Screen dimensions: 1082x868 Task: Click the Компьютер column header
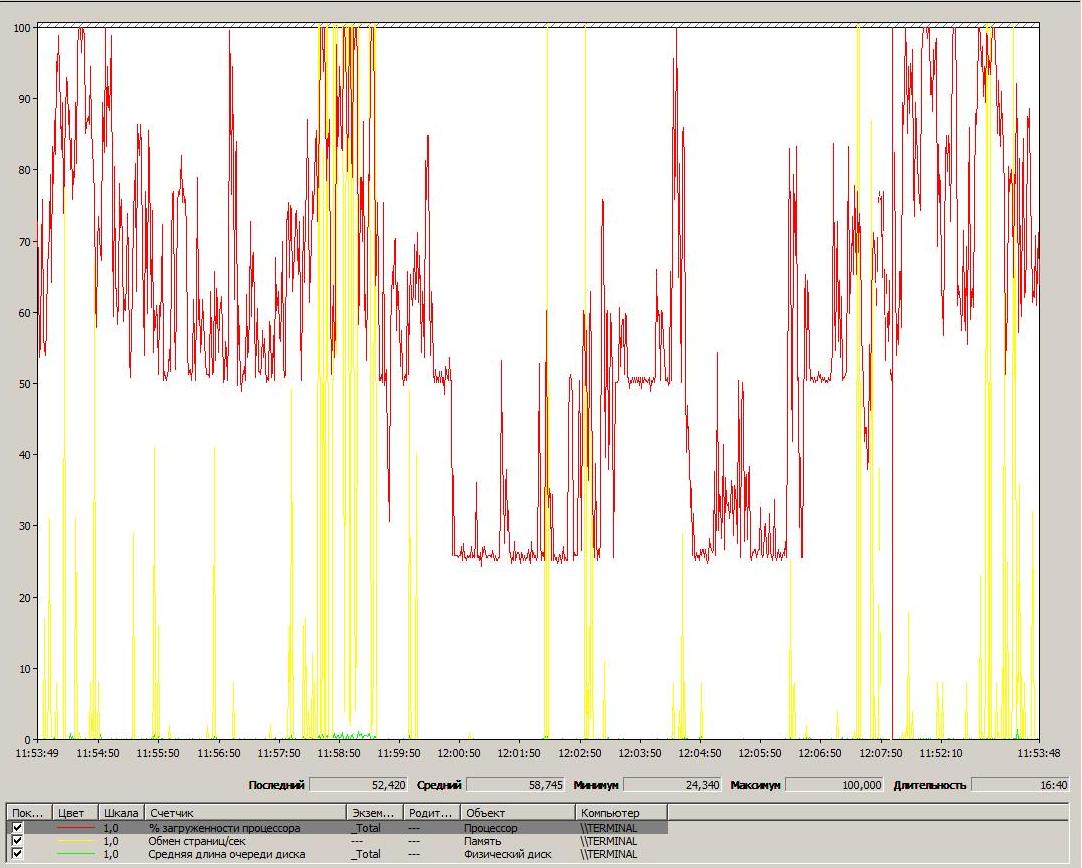(x=621, y=813)
